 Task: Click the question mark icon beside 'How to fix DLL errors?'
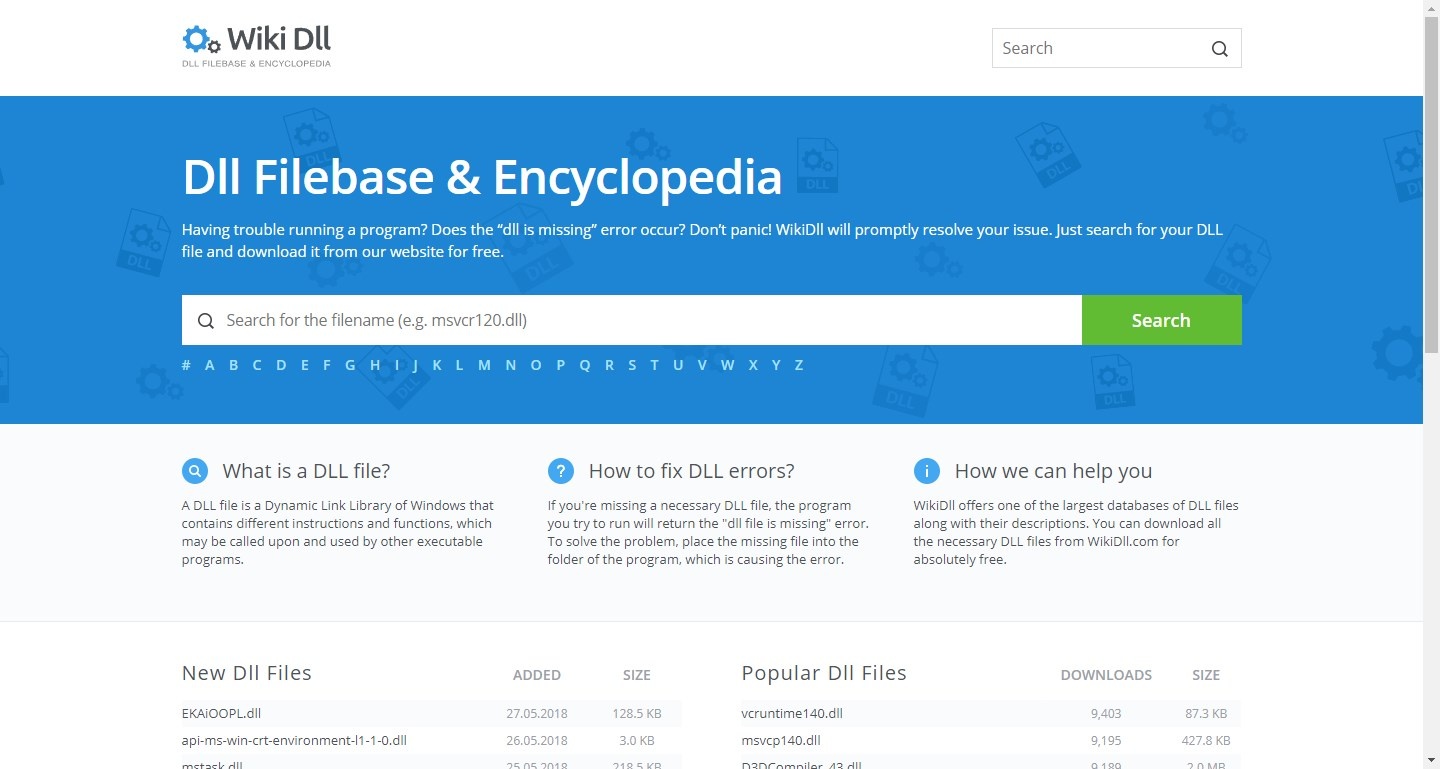561,471
